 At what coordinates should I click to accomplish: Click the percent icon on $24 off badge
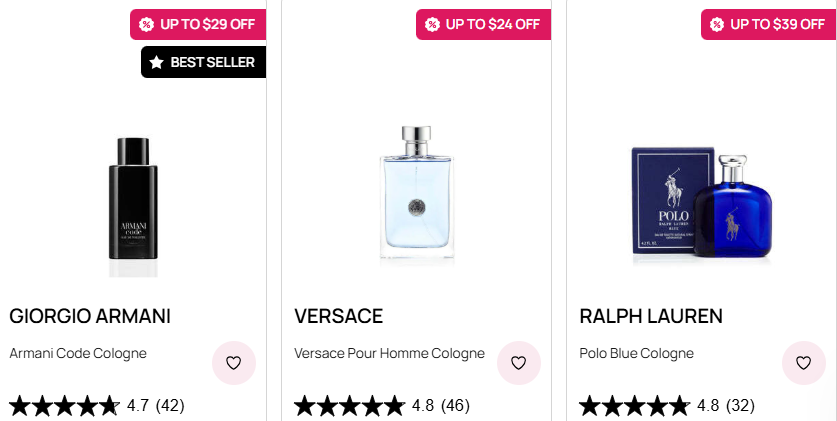(432, 24)
